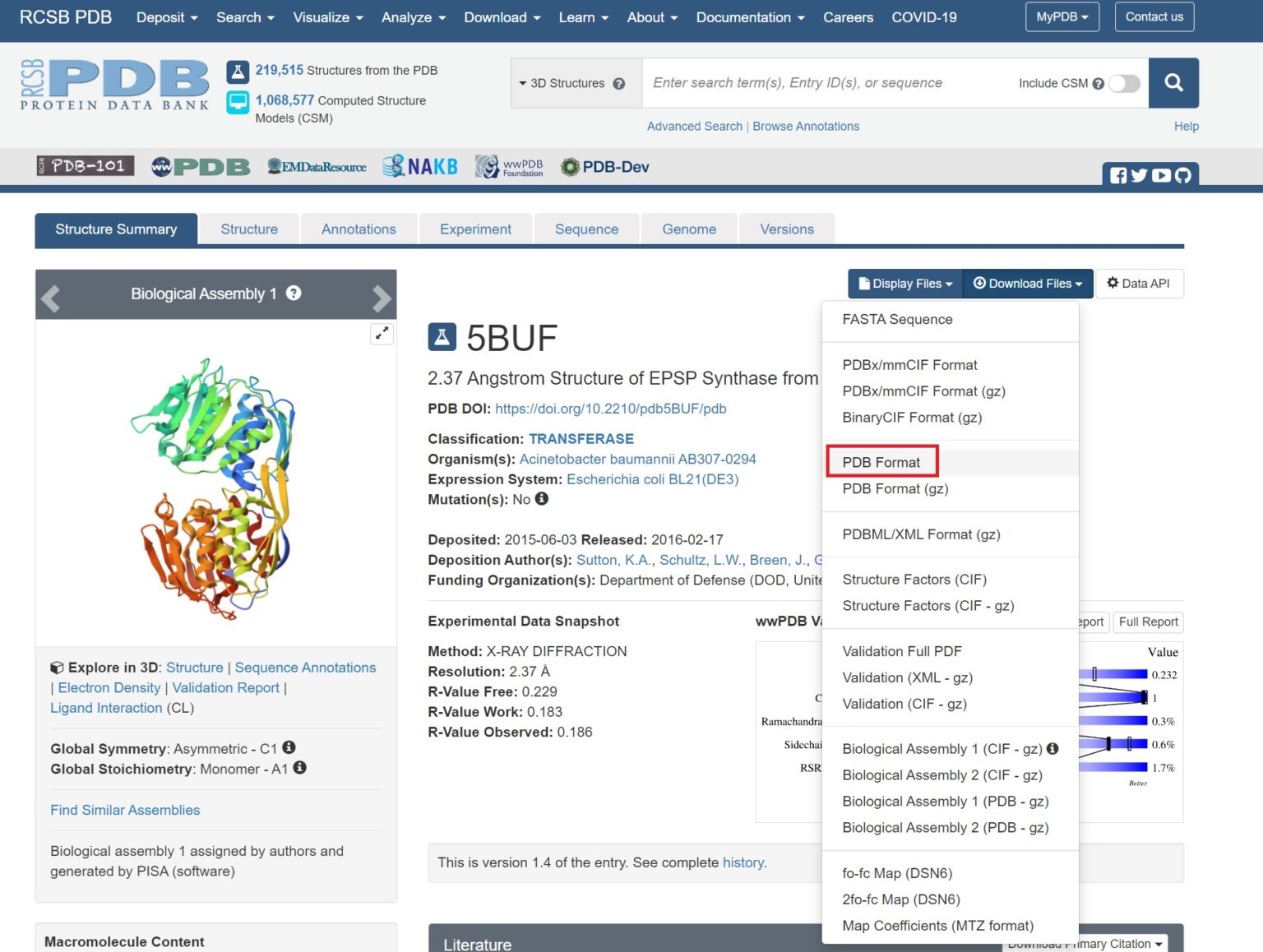
Task: Collapse the Download Files dropdown
Action: [1028, 284]
